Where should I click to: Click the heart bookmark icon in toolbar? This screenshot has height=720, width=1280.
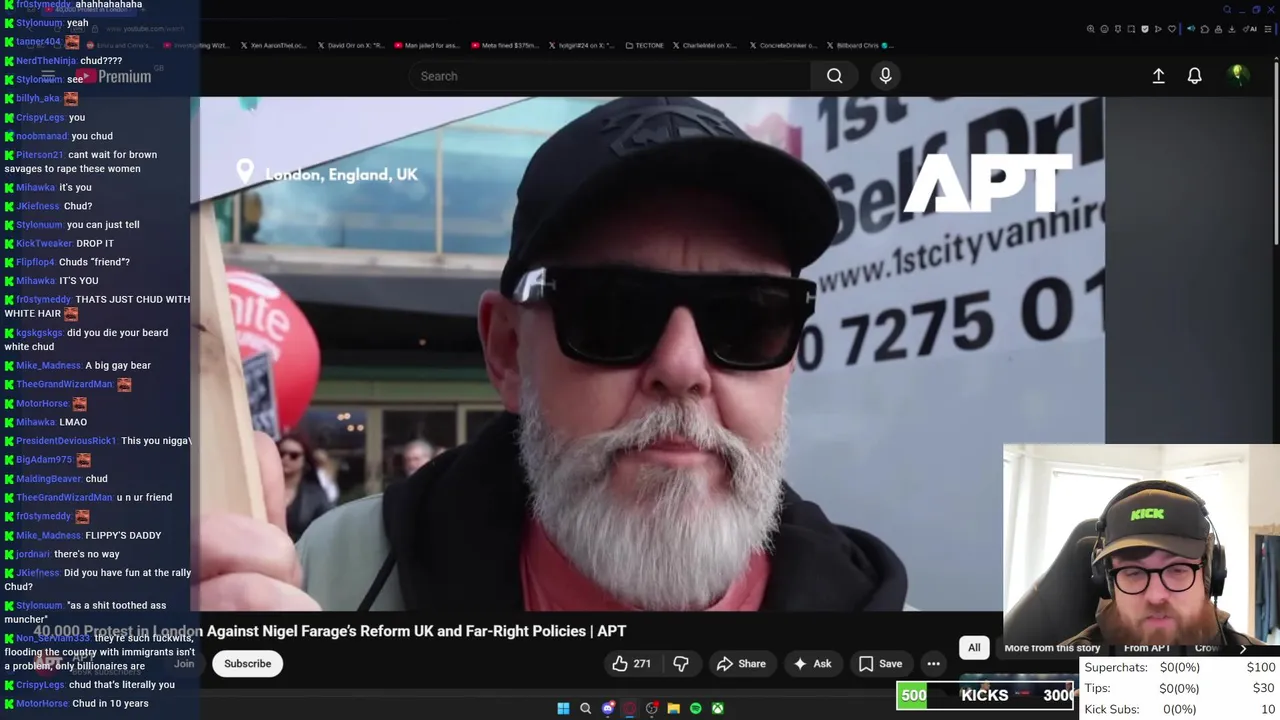pos(1172,29)
